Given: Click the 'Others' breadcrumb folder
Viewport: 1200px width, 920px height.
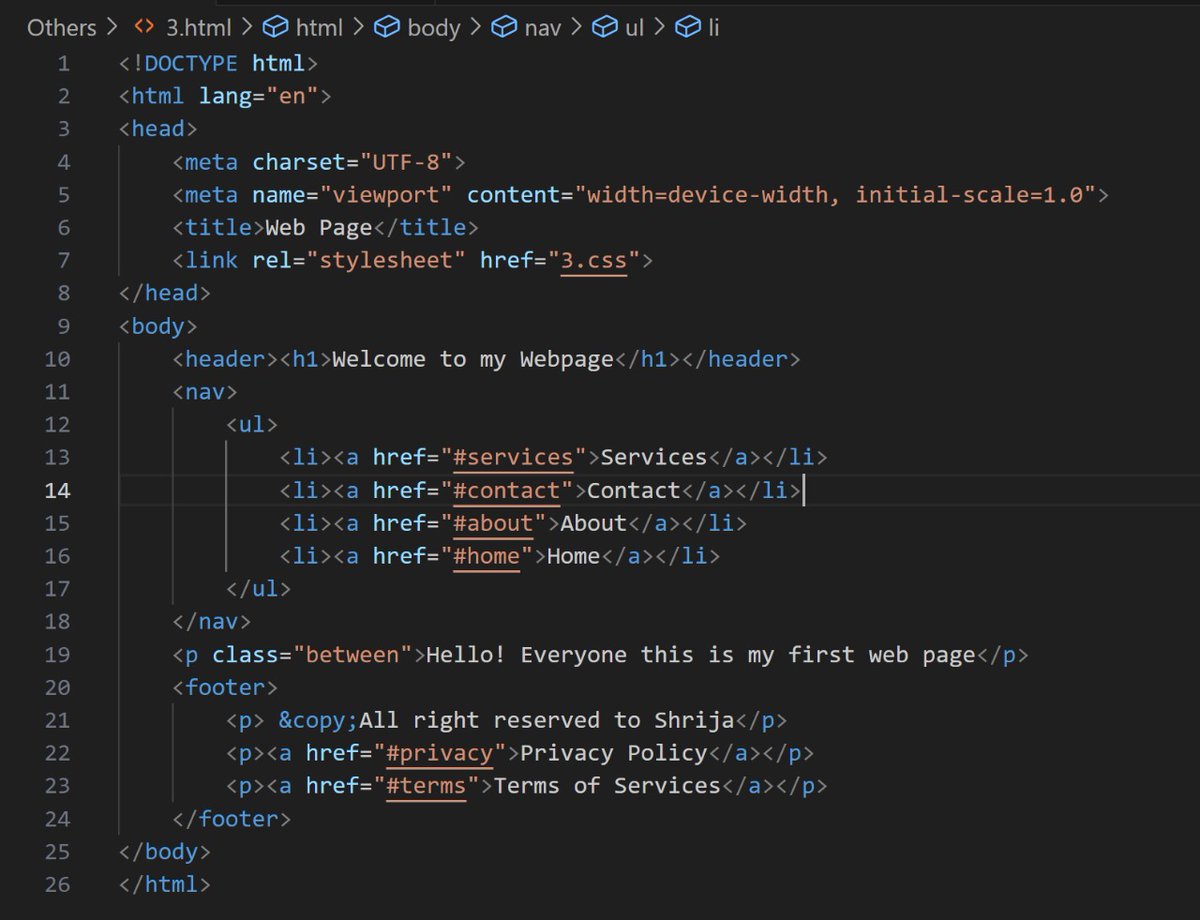Looking at the screenshot, I should tap(62, 27).
